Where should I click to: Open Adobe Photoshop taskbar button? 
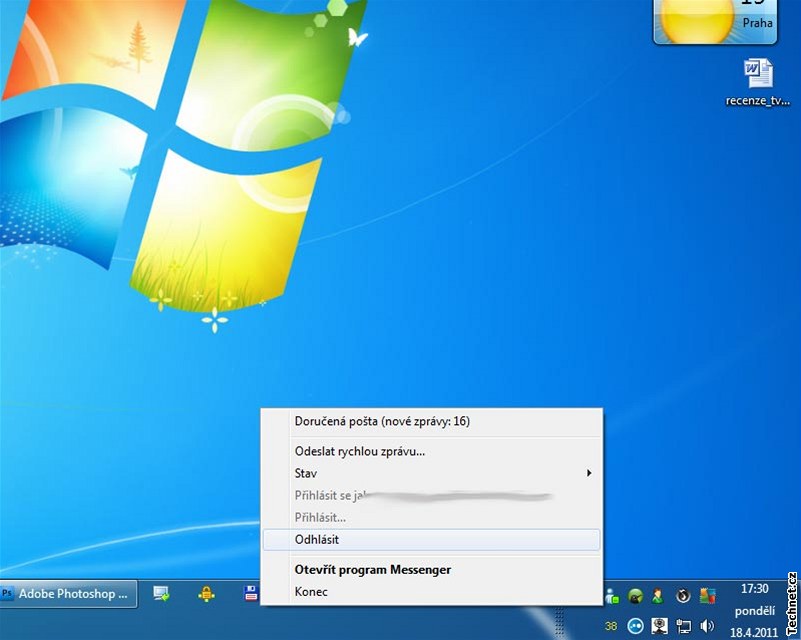click(68, 594)
